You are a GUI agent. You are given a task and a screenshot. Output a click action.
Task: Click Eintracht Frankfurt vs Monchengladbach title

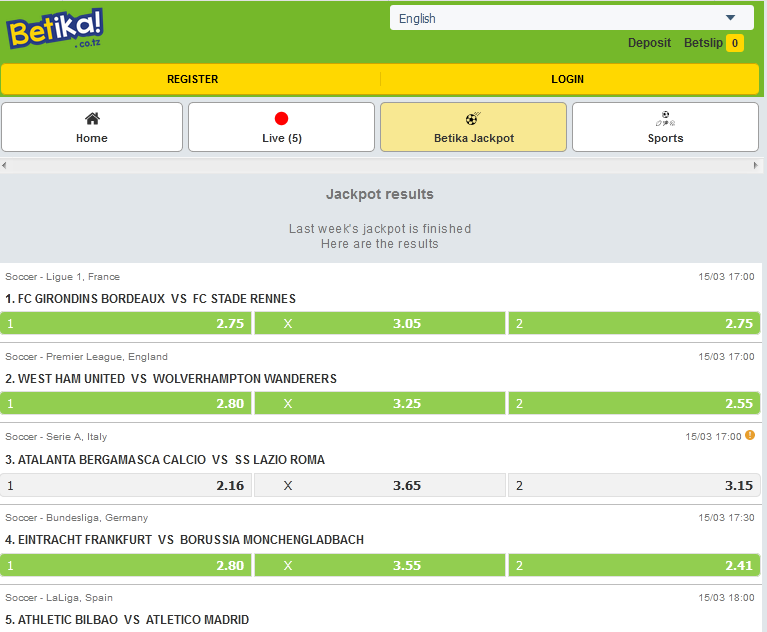click(x=184, y=540)
